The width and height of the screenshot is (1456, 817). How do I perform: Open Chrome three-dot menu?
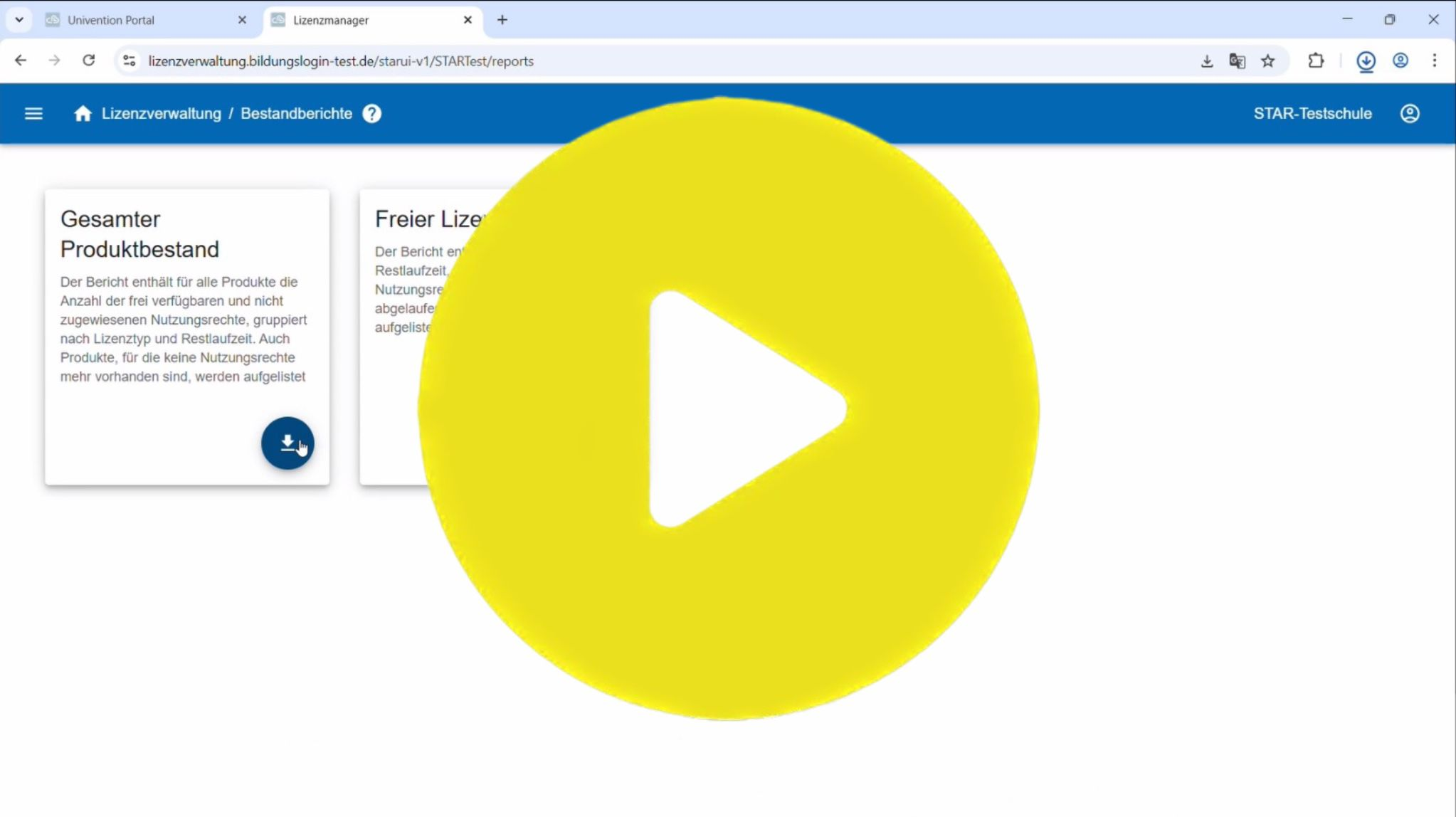coord(1434,61)
